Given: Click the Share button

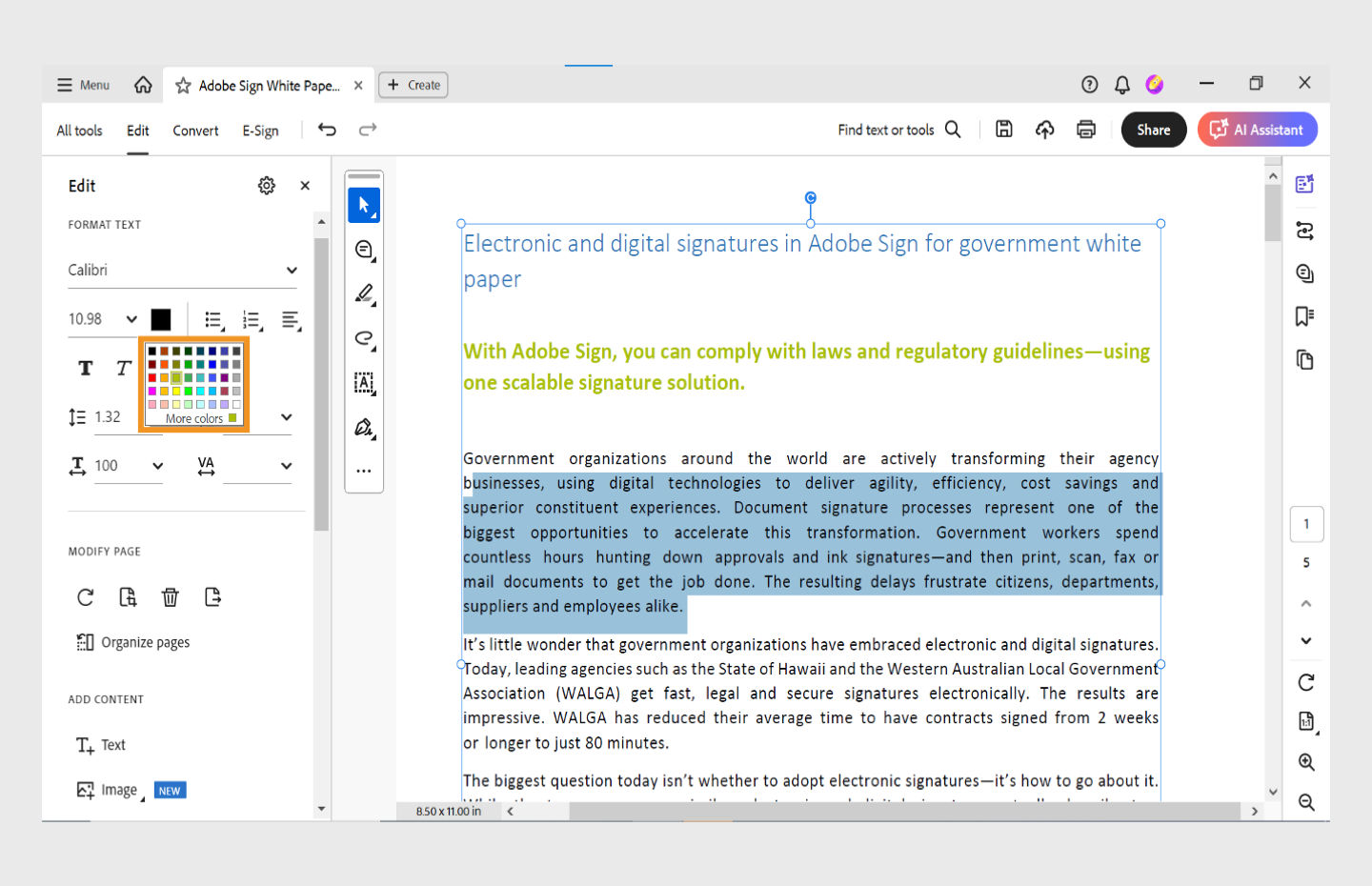Looking at the screenshot, I should pyautogui.click(x=1153, y=130).
